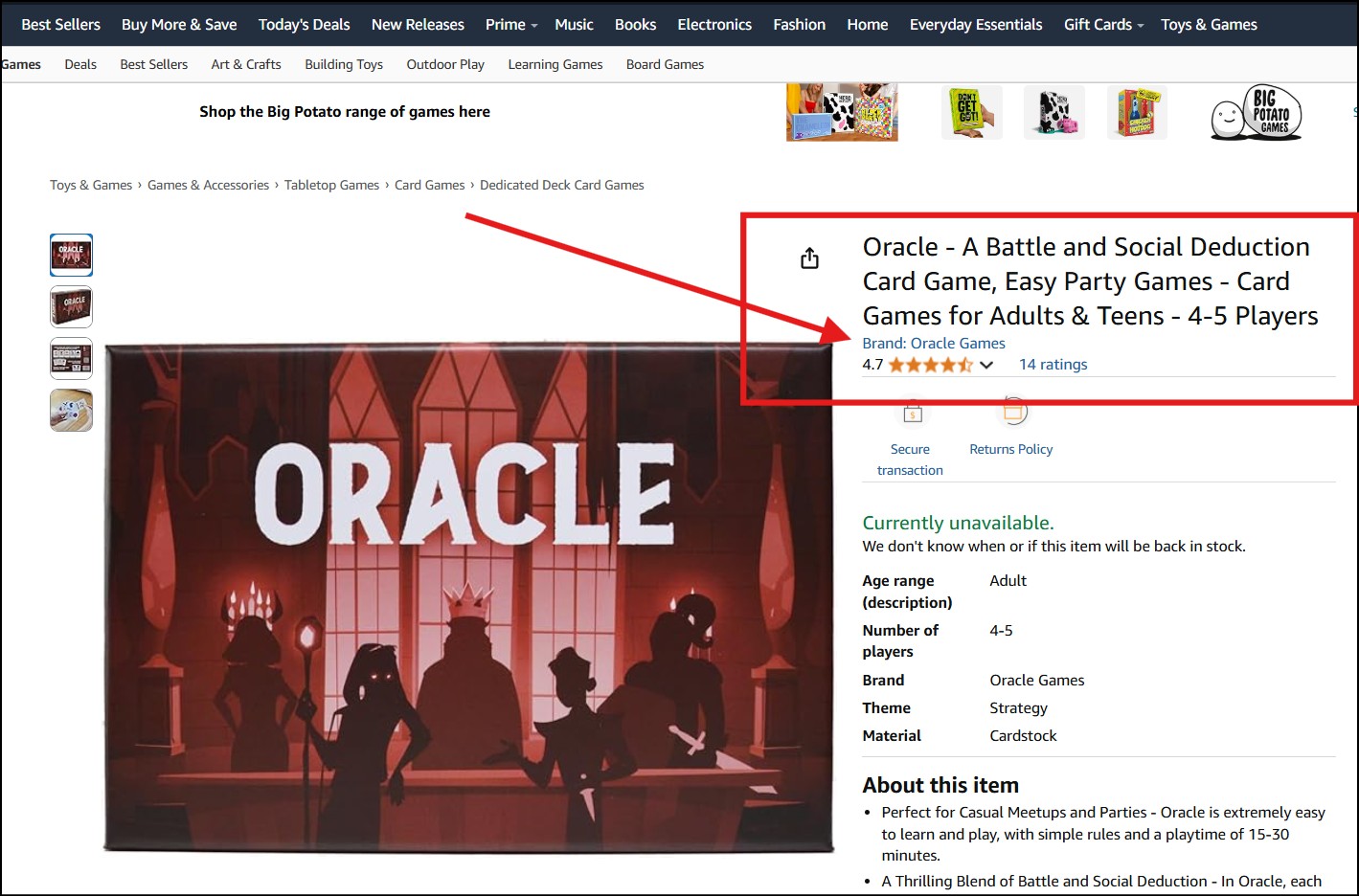The height and width of the screenshot is (896, 1359).
Task: Click the share icon beside product title
Action: point(809,258)
